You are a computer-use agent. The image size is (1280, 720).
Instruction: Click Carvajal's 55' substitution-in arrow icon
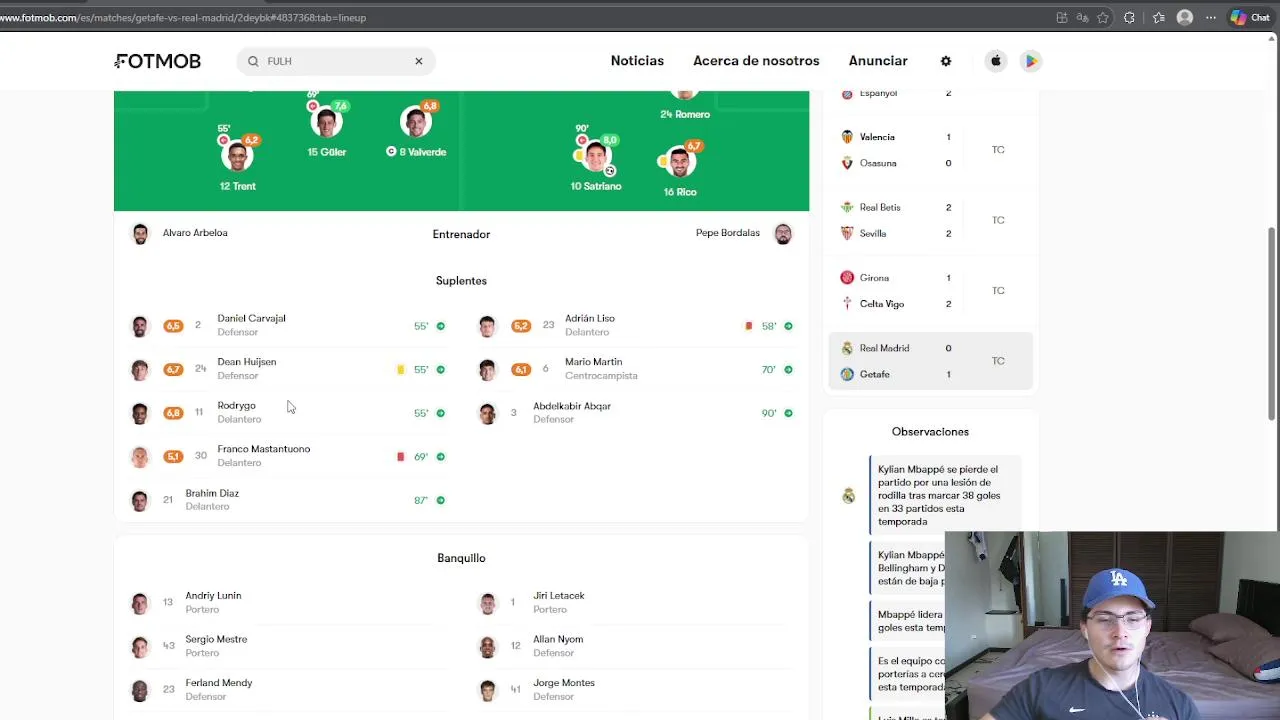441,326
